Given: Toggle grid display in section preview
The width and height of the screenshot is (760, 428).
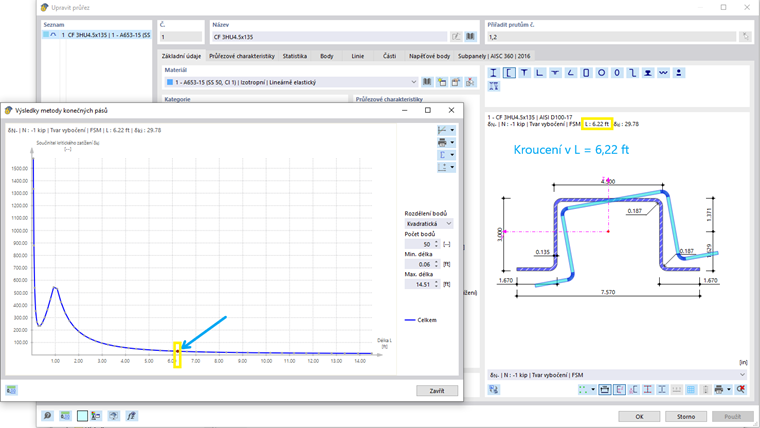Looking at the screenshot, I should coord(691,389).
